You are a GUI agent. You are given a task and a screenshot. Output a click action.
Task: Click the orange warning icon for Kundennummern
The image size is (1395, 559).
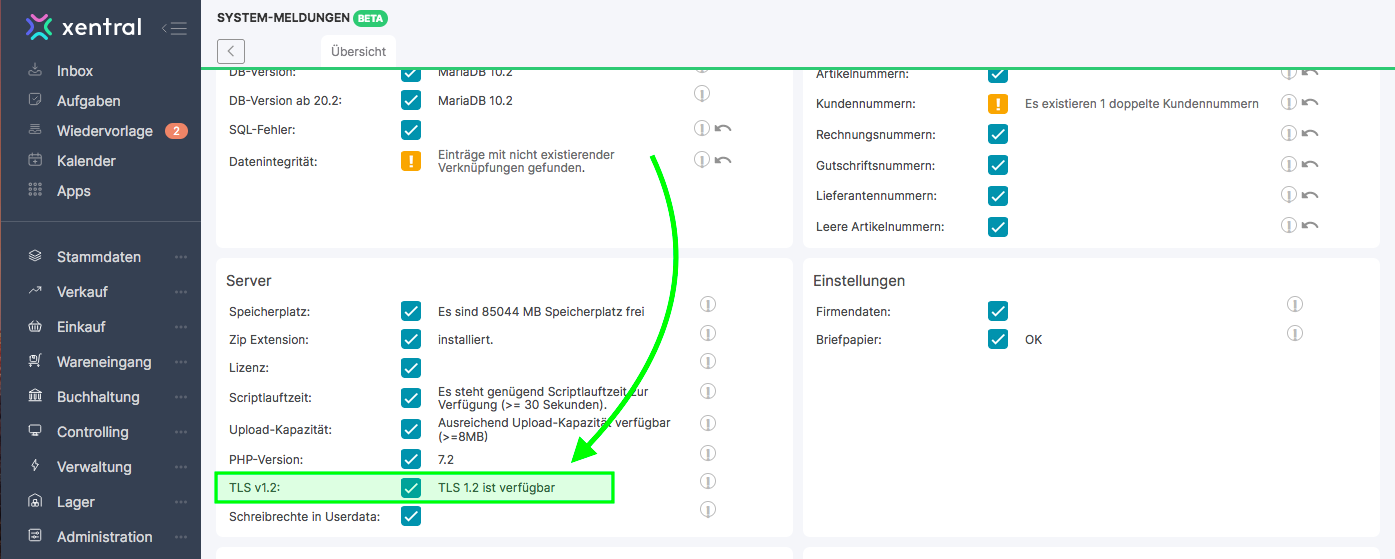point(998,103)
